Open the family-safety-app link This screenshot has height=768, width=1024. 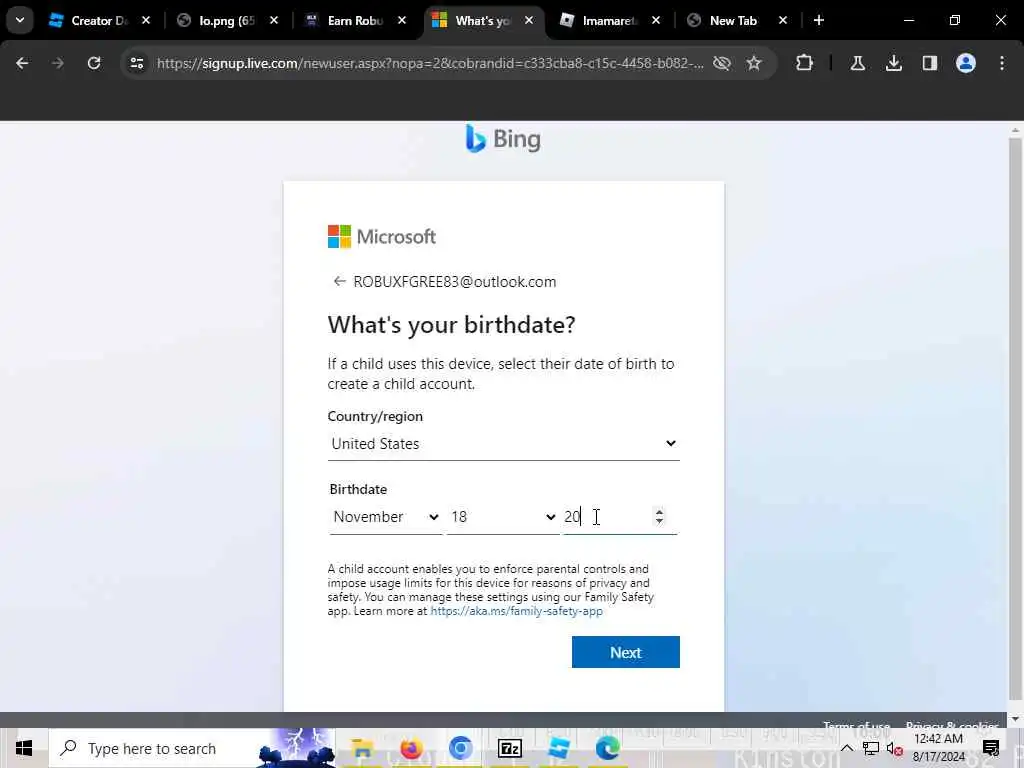pyautogui.click(x=516, y=611)
